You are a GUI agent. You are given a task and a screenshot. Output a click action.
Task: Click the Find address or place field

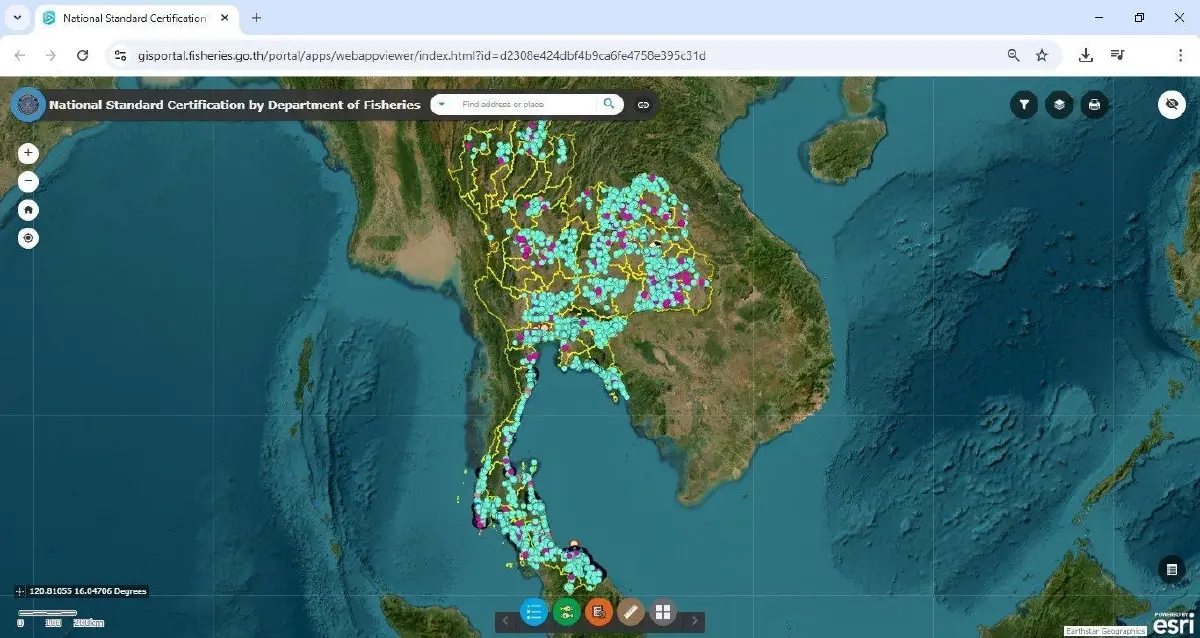point(520,104)
